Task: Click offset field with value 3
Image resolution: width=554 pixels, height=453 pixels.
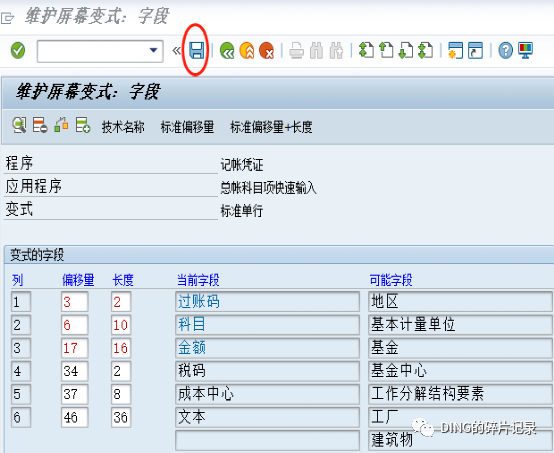Action: (x=75, y=302)
